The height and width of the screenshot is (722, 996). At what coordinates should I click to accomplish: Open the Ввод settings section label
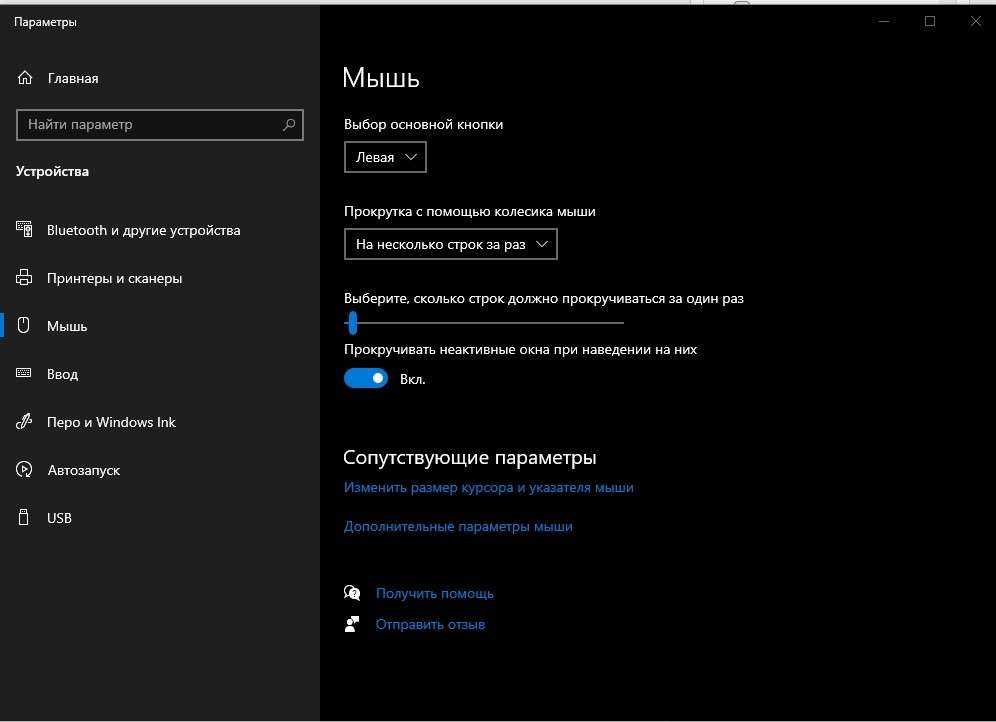62,374
